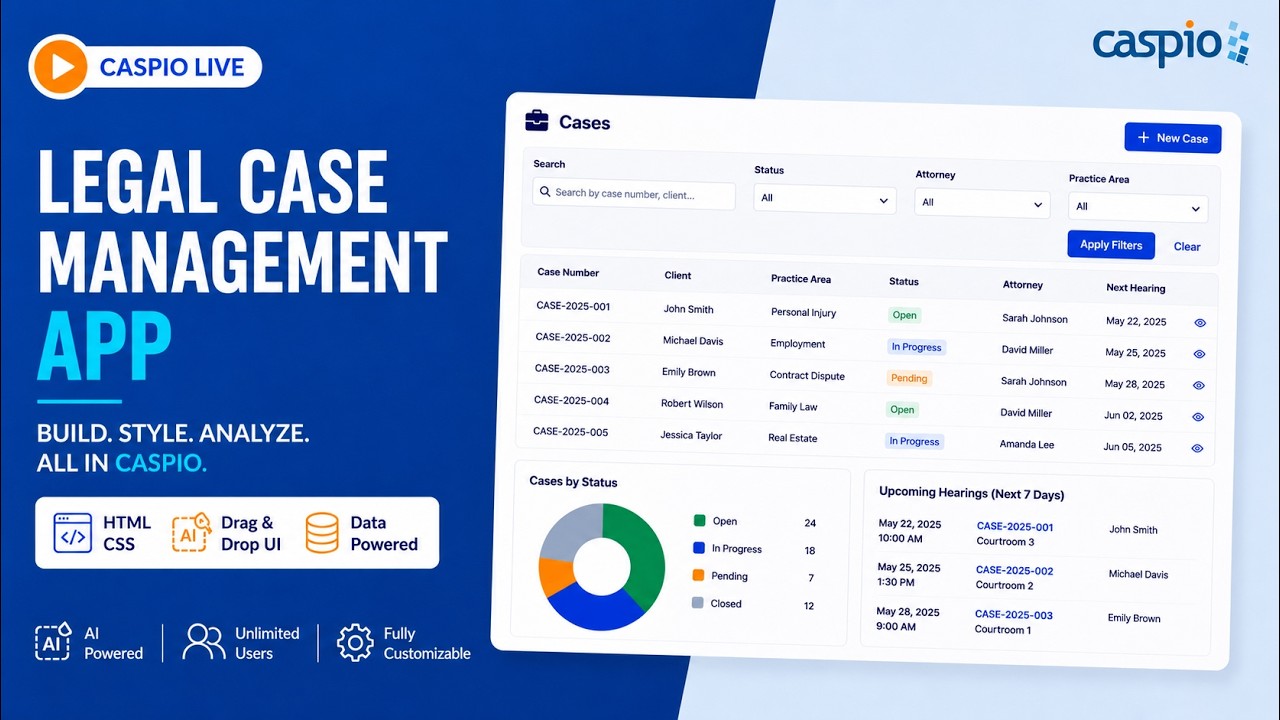Click the search by case number field

(x=634, y=194)
